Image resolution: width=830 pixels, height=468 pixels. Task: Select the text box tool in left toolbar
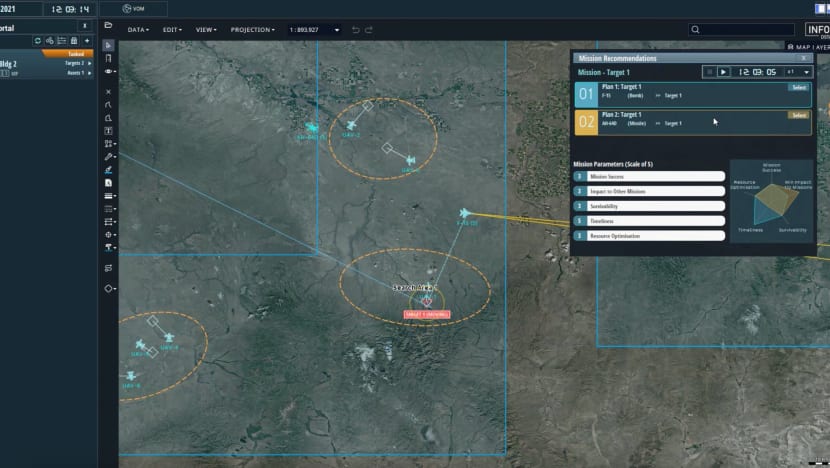(x=108, y=131)
